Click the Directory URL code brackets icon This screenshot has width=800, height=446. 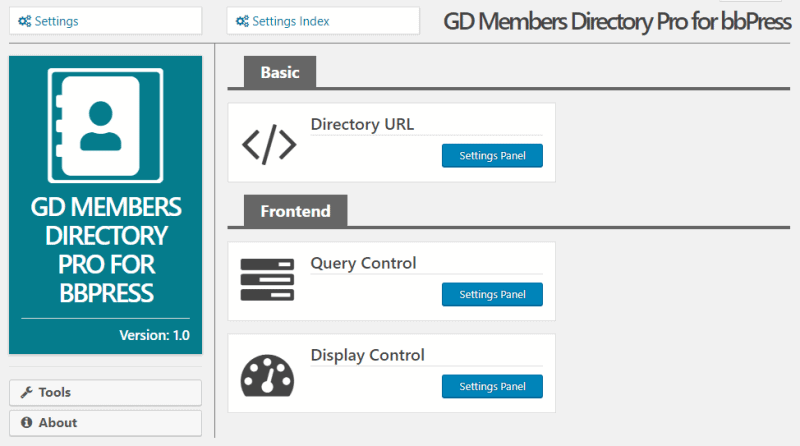(269, 144)
